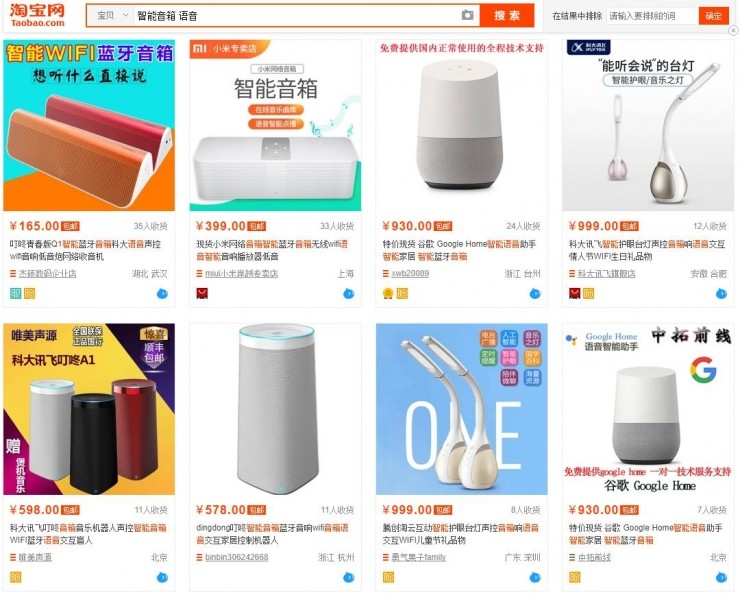Click the green service badge under ¥165 listing
The height and width of the screenshot is (595, 740).
(16, 293)
